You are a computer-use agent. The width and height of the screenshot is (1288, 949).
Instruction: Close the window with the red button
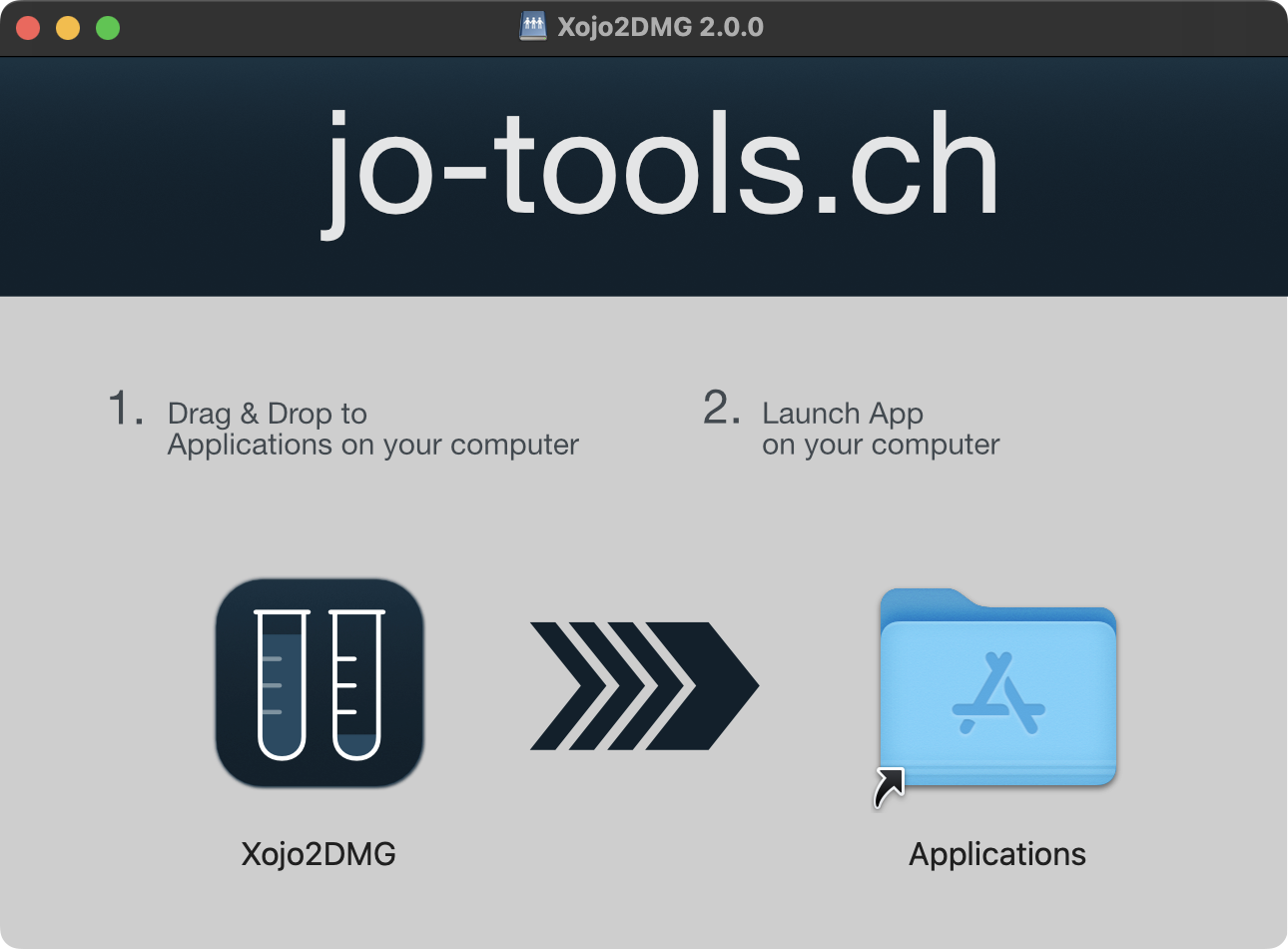point(28,28)
